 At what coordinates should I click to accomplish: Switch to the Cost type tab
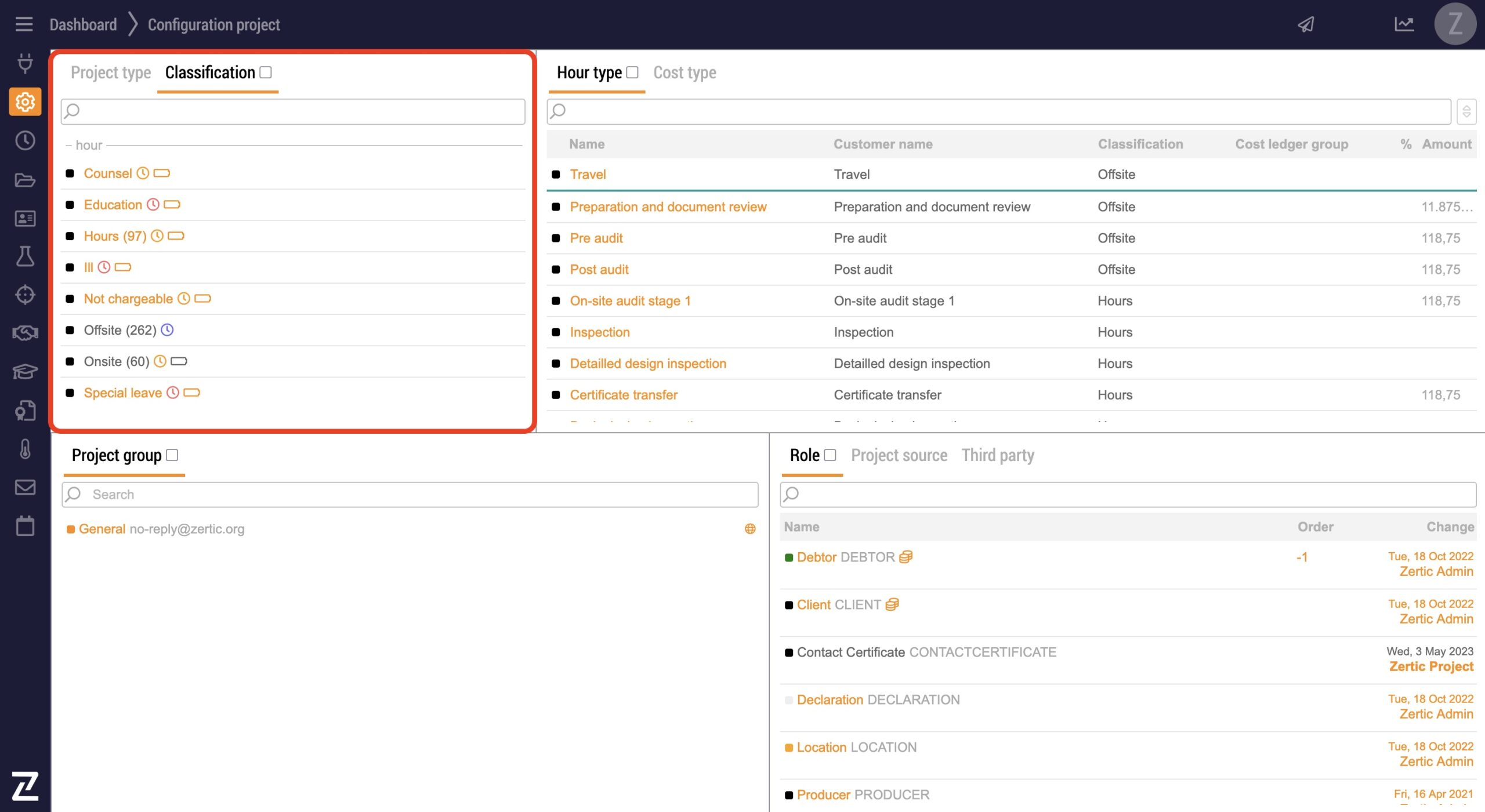(x=684, y=72)
